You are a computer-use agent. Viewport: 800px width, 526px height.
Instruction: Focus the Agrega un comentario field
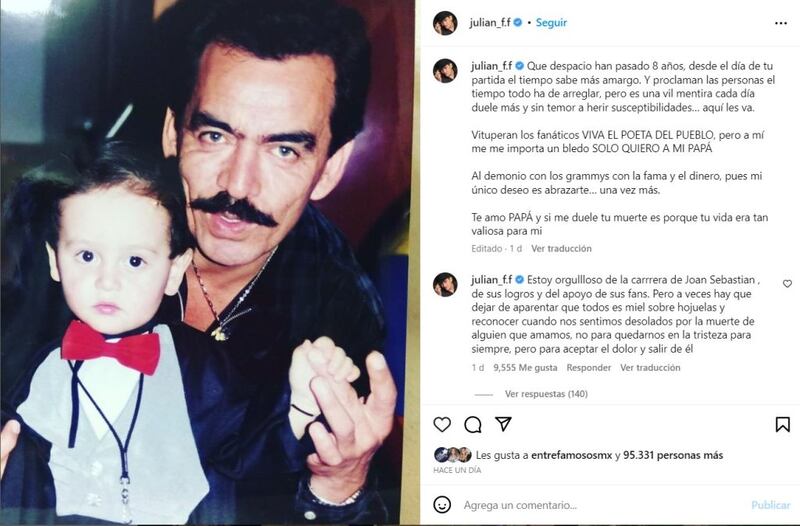tap(602, 505)
